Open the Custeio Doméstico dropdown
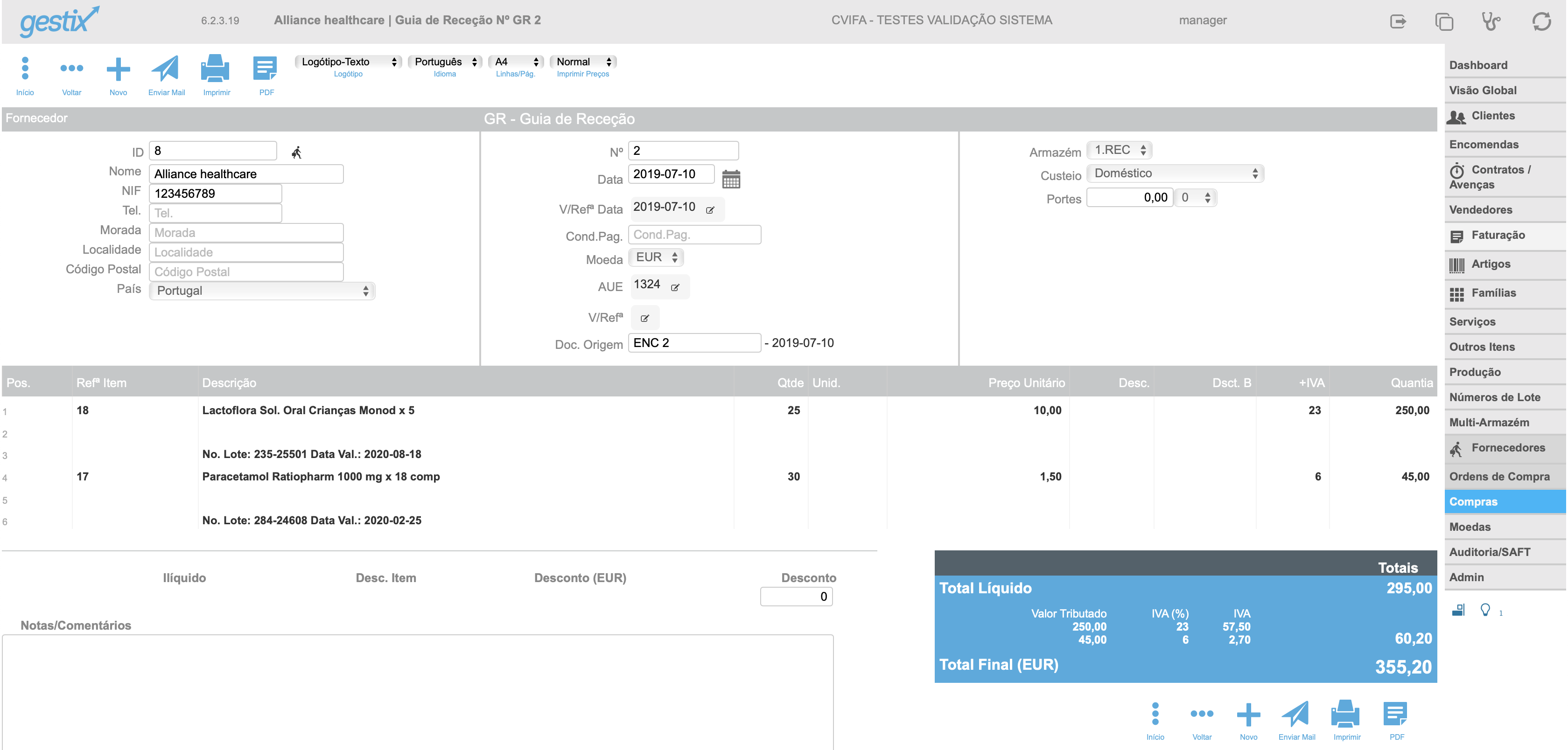 click(x=1175, y=174)
